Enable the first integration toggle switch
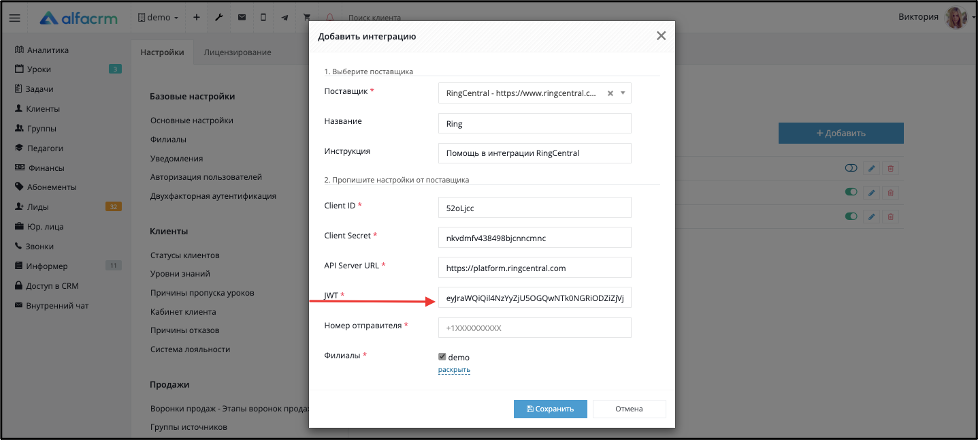 click(x=851, y=168)
